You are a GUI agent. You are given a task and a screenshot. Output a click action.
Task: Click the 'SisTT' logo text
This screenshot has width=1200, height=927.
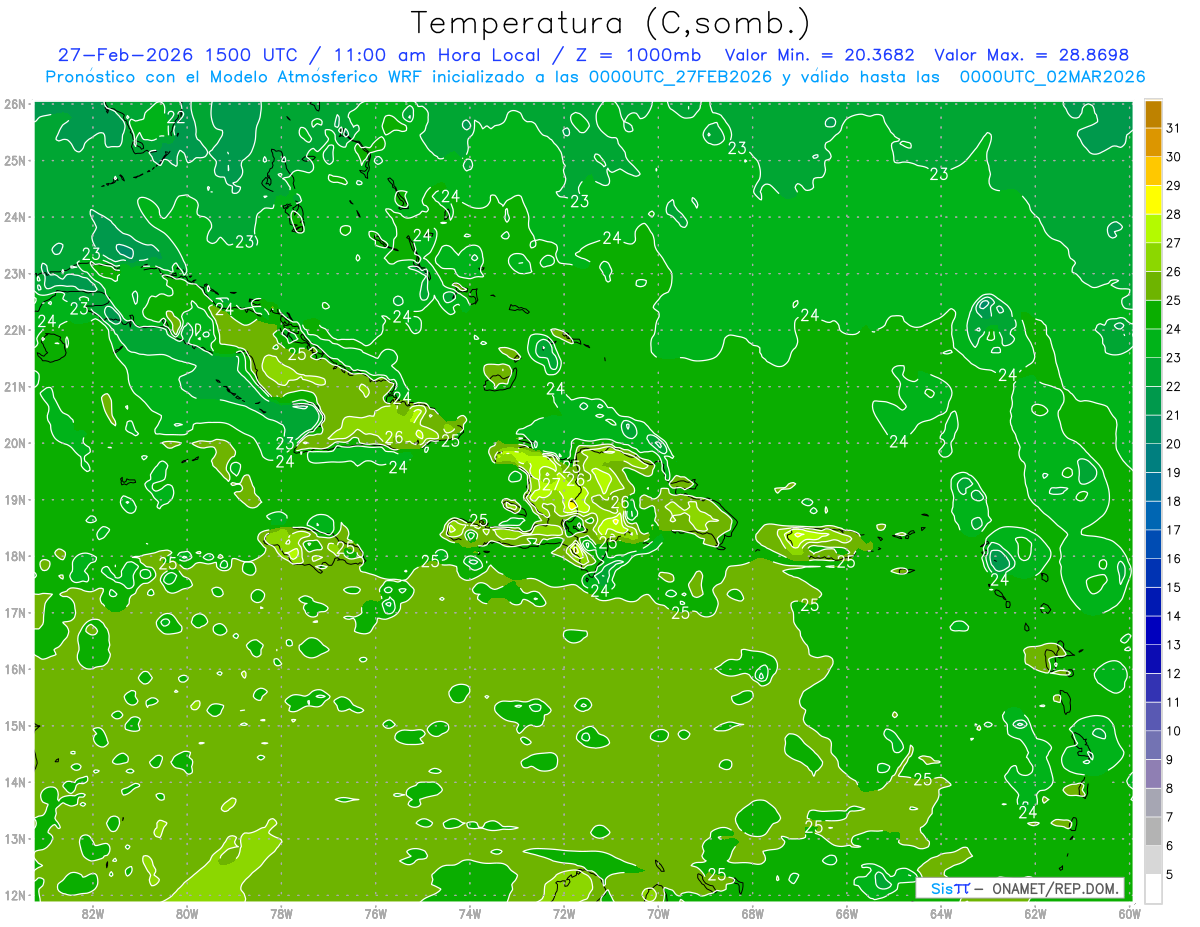click(950, 888)
